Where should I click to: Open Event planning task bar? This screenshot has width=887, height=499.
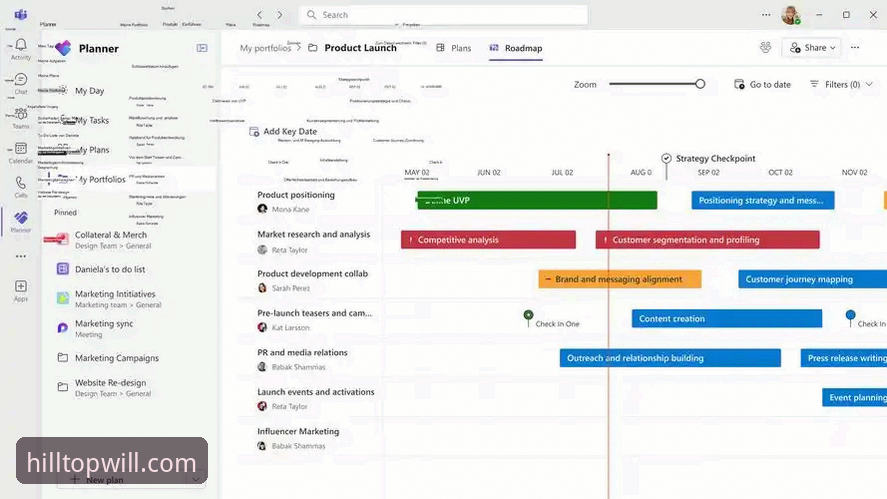(854, 398)
